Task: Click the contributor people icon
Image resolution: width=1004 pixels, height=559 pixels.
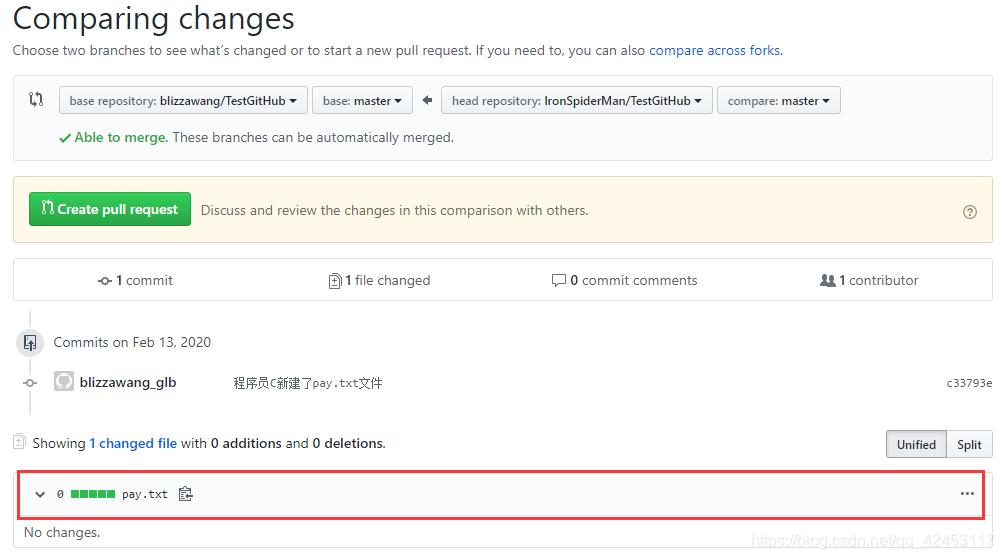Action: pos(827,281)
